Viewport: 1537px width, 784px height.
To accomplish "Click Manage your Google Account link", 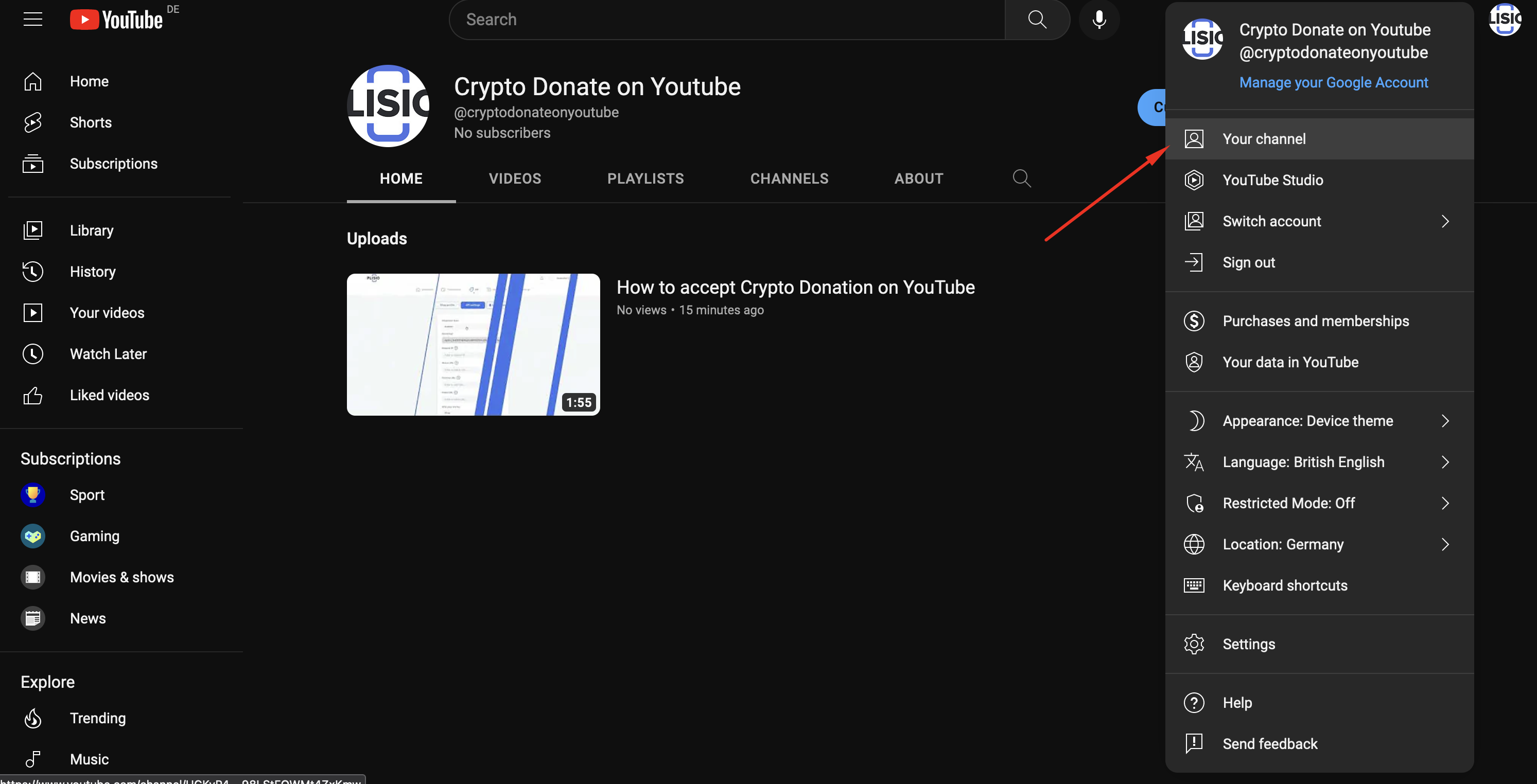I will [1334, 82].
